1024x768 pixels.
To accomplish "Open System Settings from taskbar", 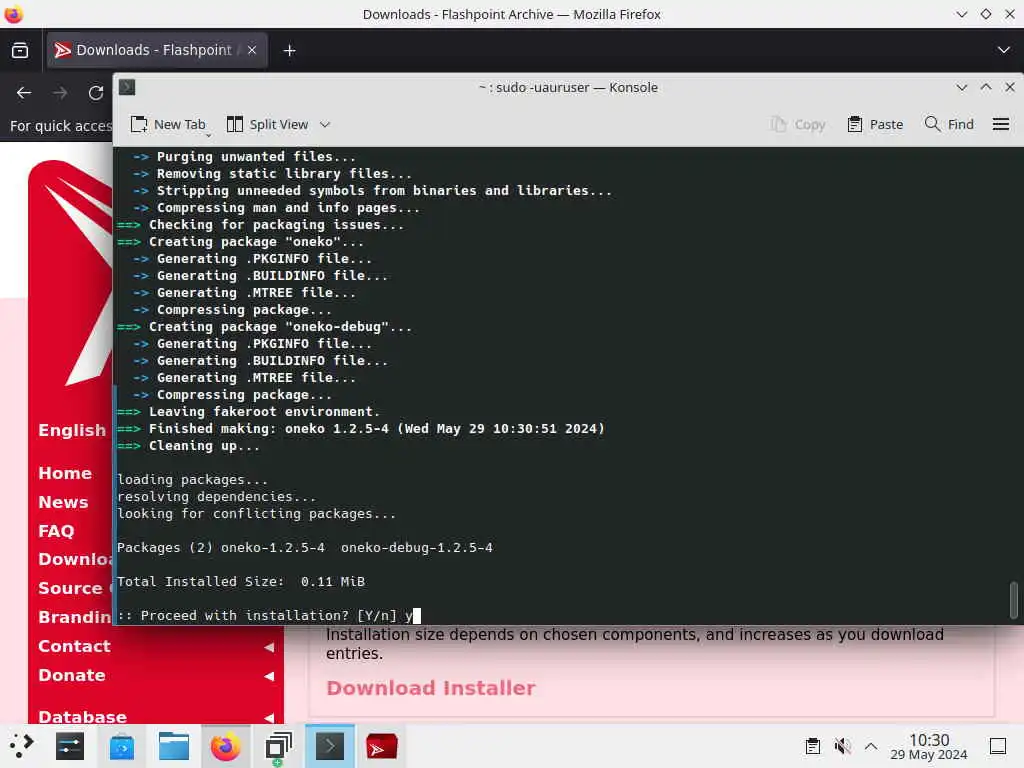I will (x=70, y=746).
